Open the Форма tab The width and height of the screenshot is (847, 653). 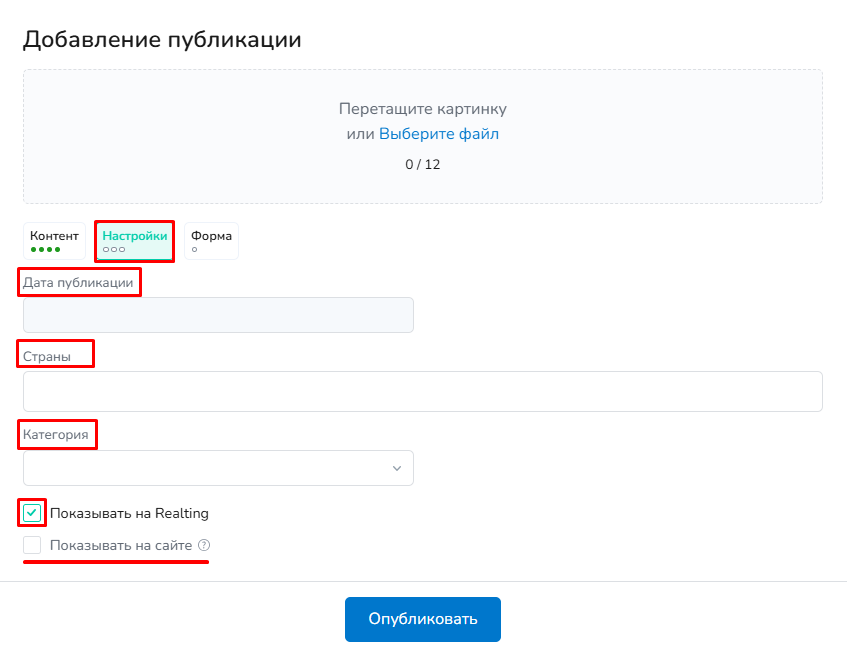point(211,241)
